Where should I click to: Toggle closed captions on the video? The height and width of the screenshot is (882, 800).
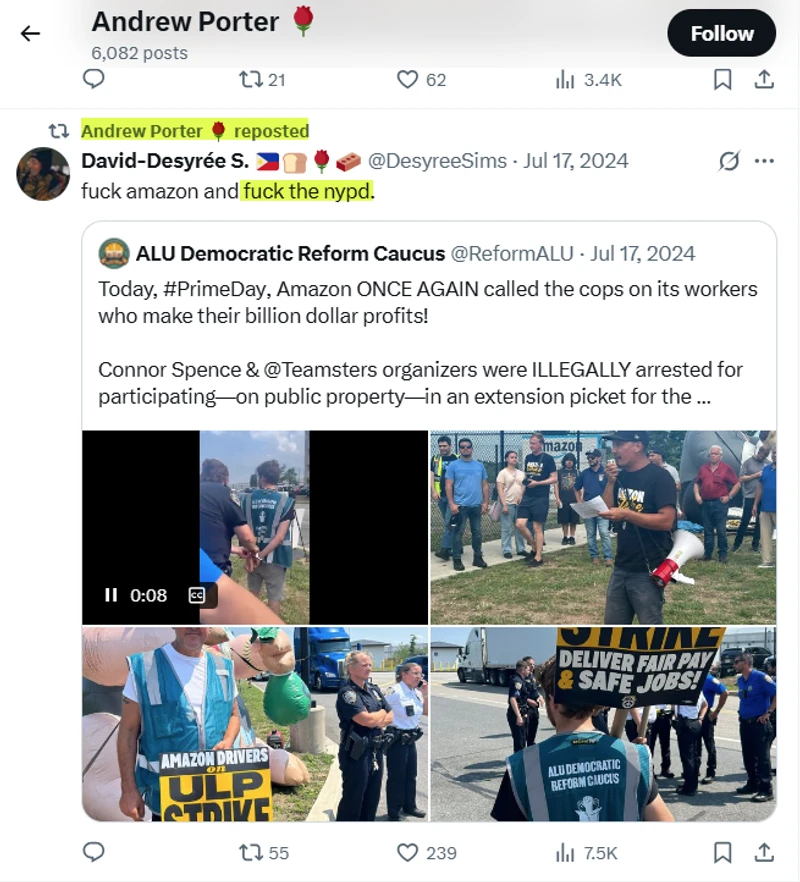[x=196, y=595]
